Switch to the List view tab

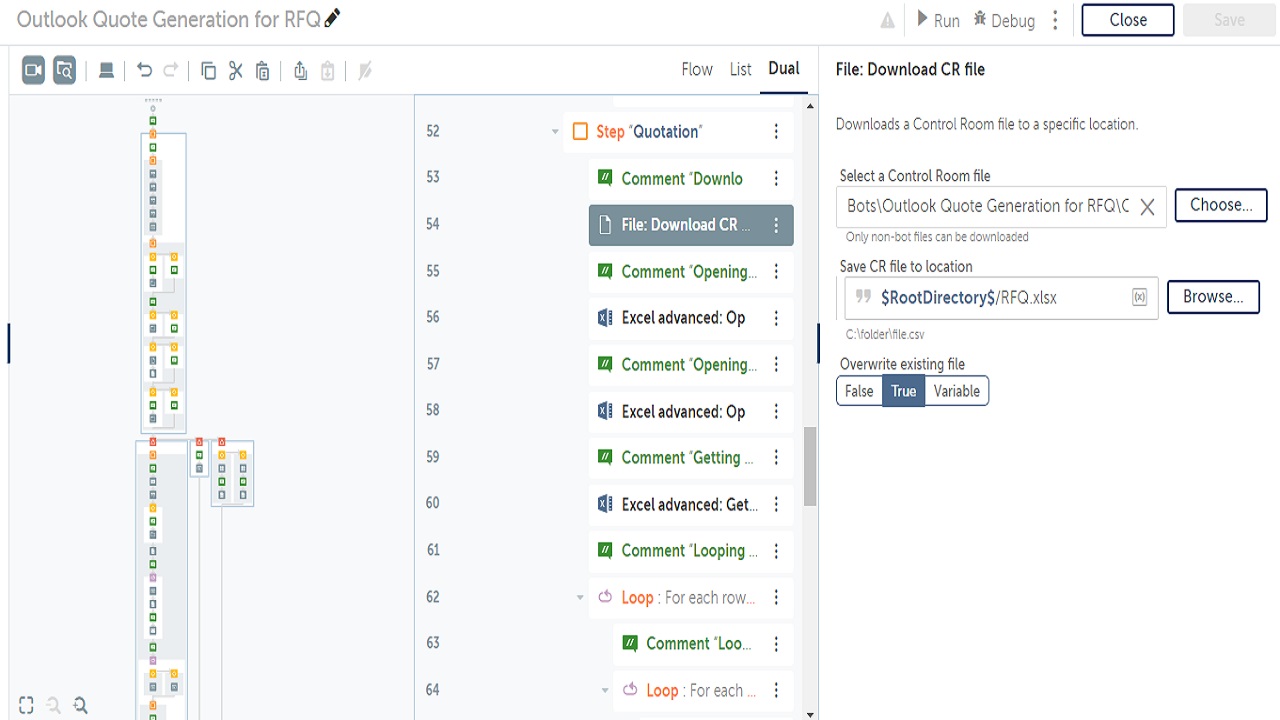[x=740, y=69]
